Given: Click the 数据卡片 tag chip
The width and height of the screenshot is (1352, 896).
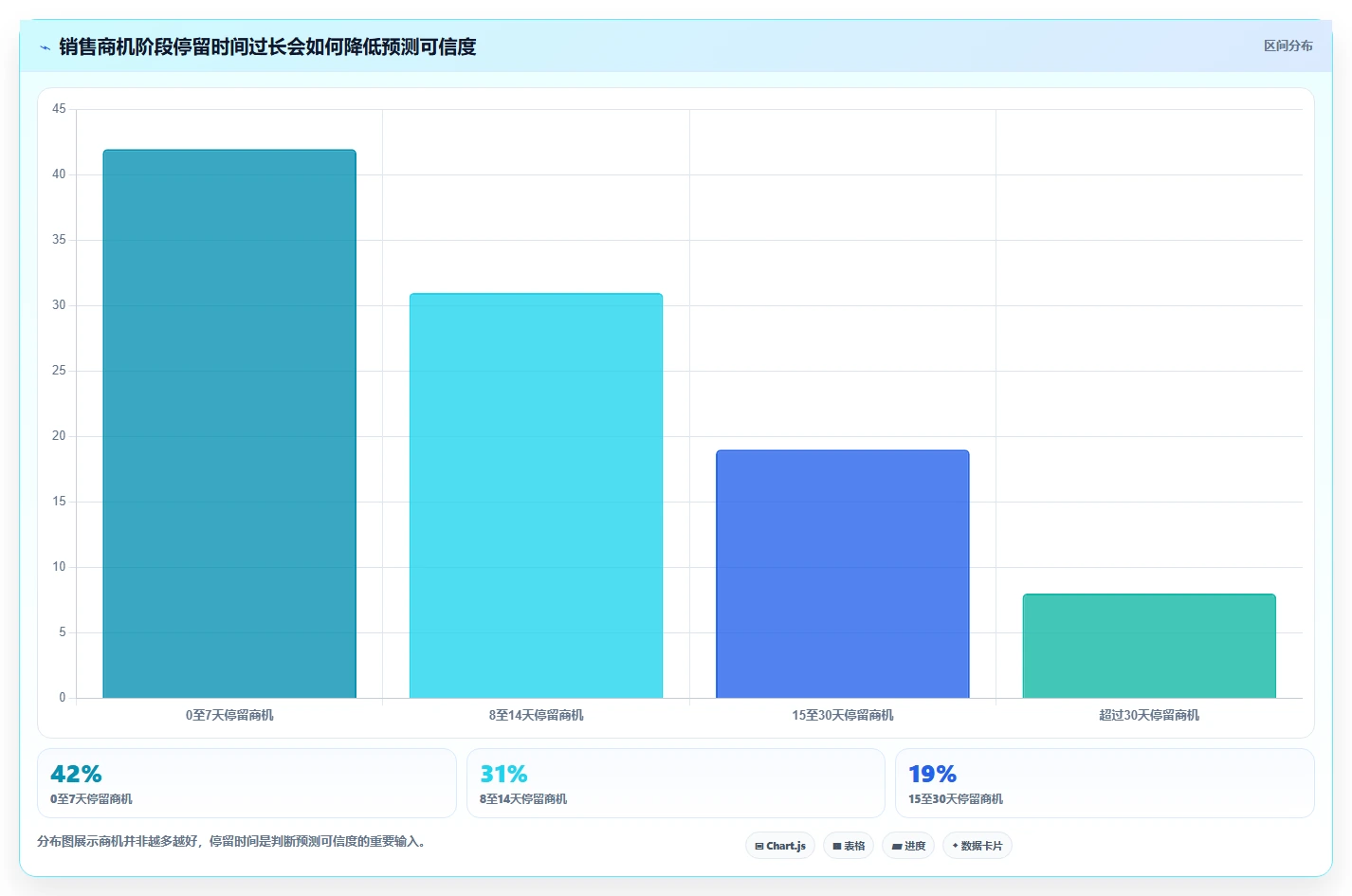Looking at the screenshot, I should 977,846.
